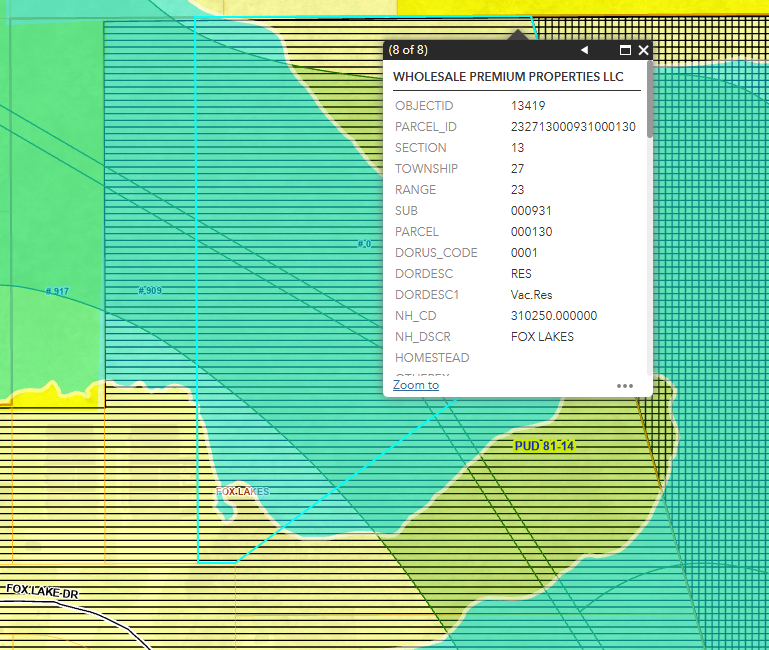Click the PARCEL_ID value 232713000931000130
The image size is (769, 650).
click(572, 127)
